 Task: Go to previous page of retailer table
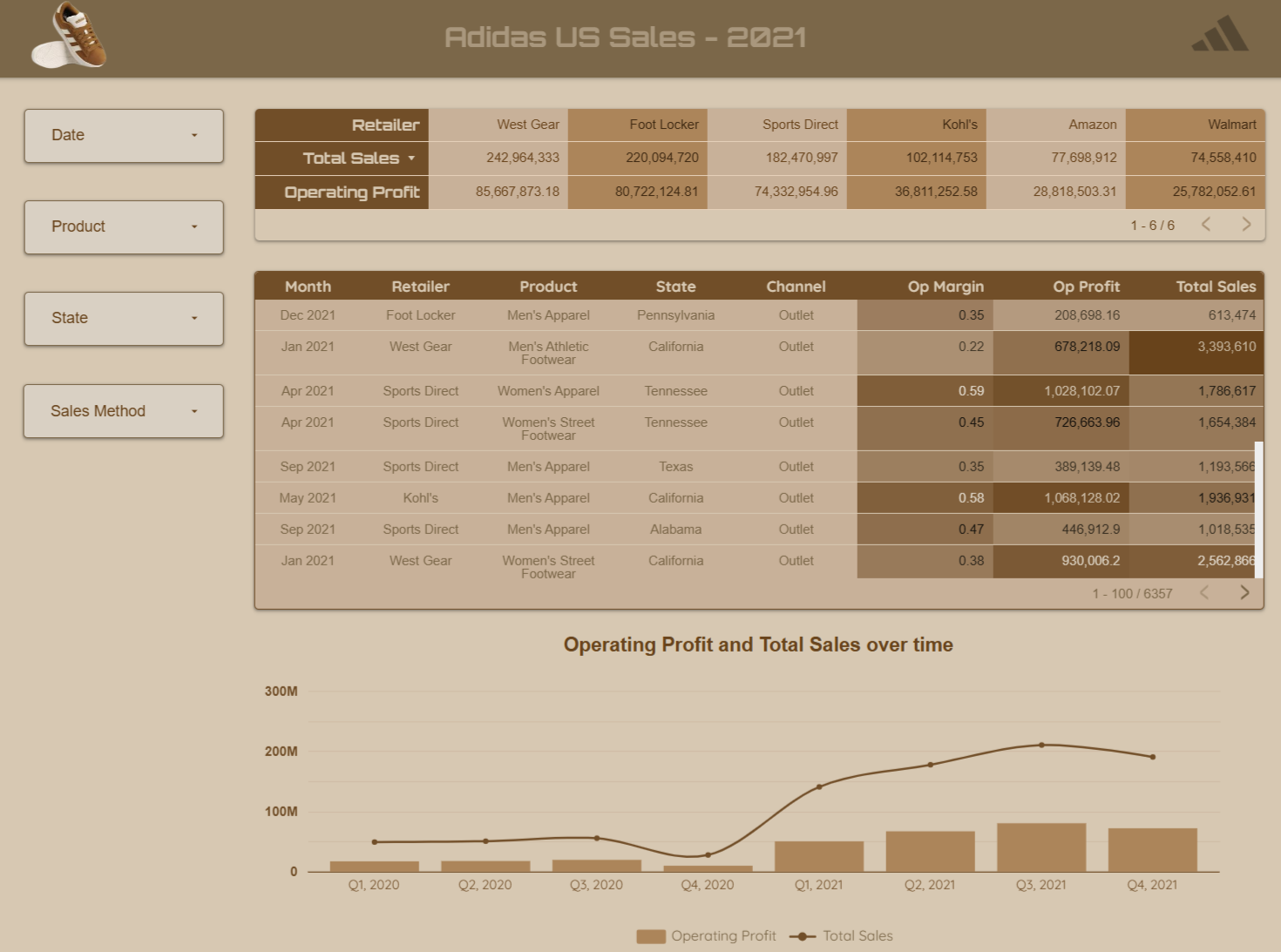(x=1206, y=225)
